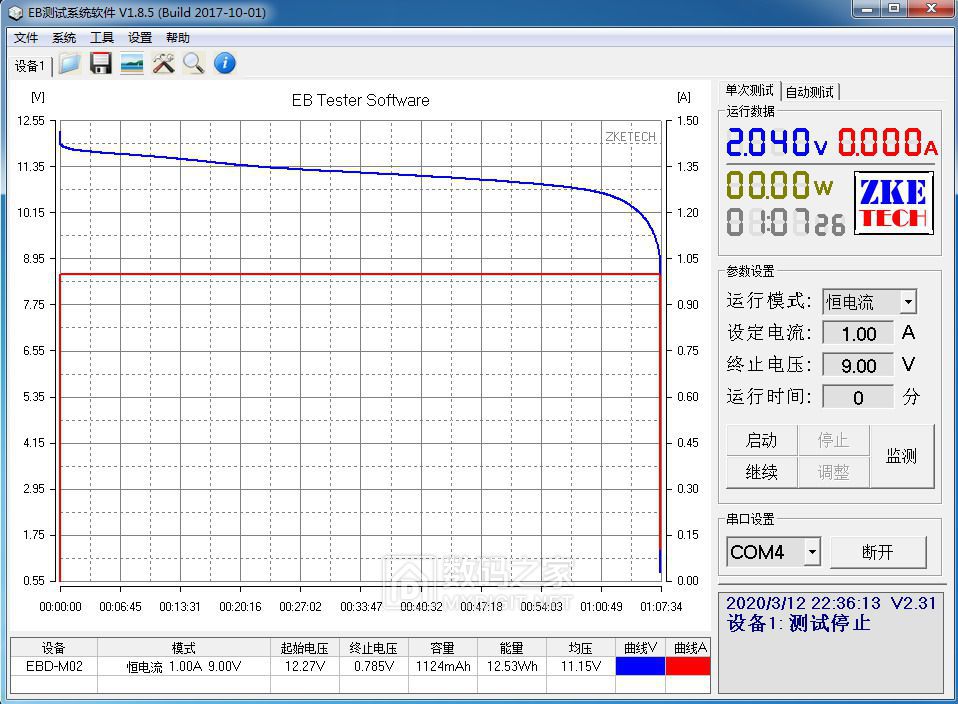This screenshot has height=704, width=958.
Task: Click the red 曲线A color swatch
Action: [688, 666]
